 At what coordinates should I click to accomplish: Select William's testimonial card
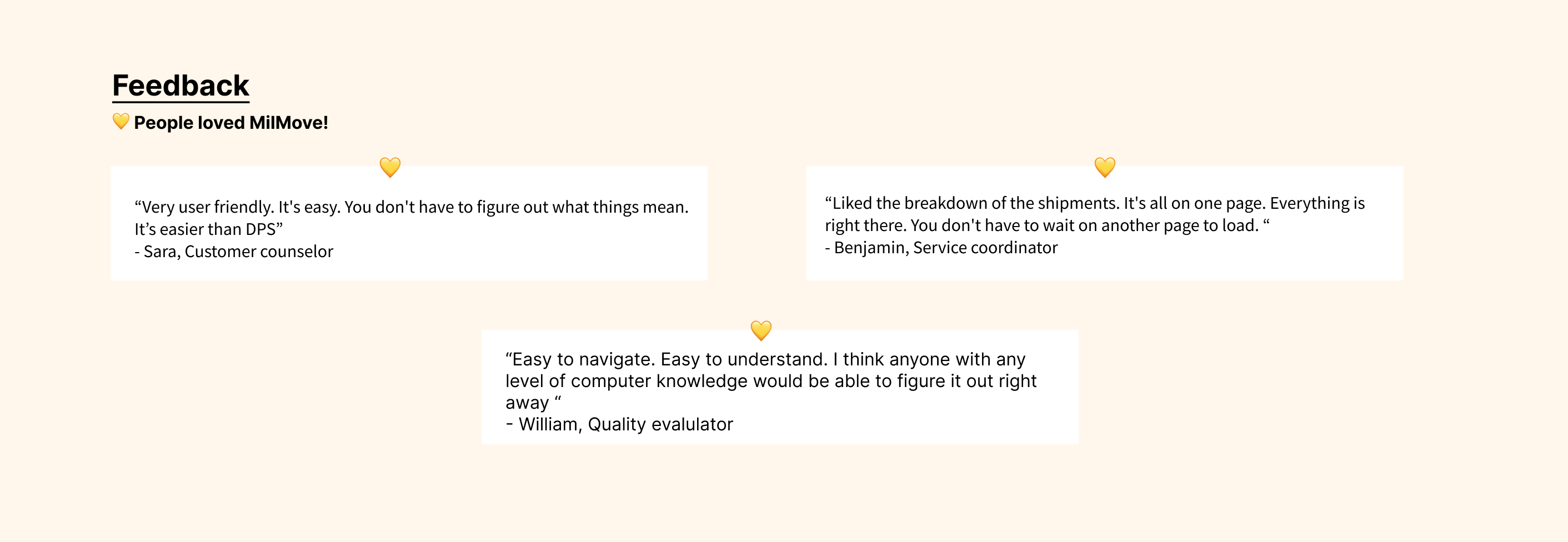point(780,387)
